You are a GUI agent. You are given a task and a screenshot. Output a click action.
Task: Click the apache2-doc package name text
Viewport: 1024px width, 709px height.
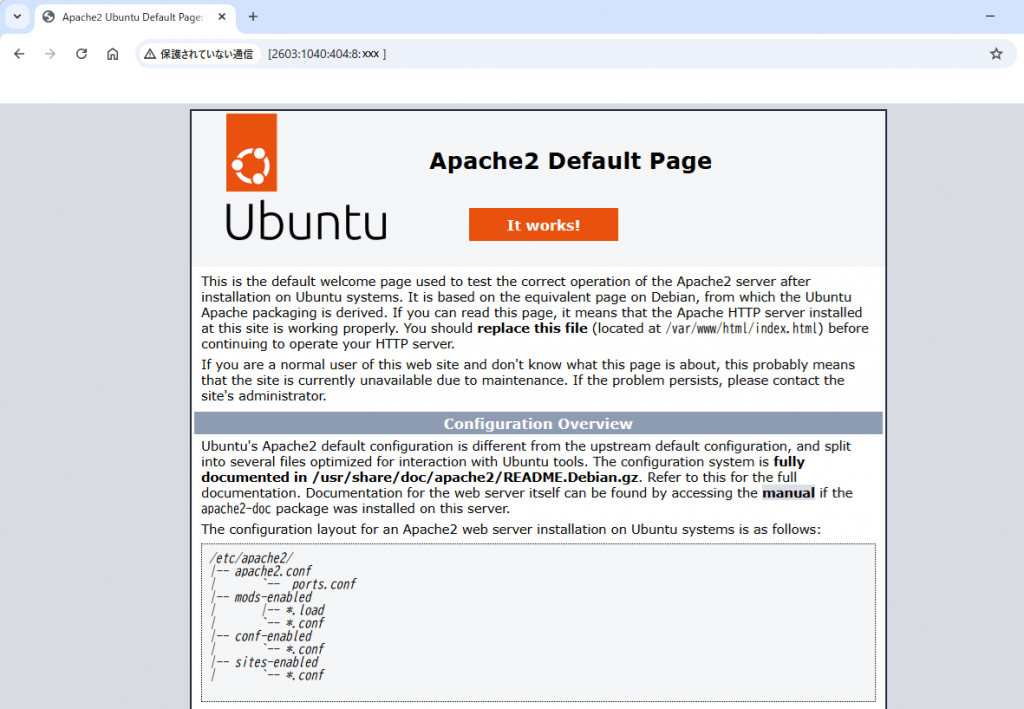236,509
